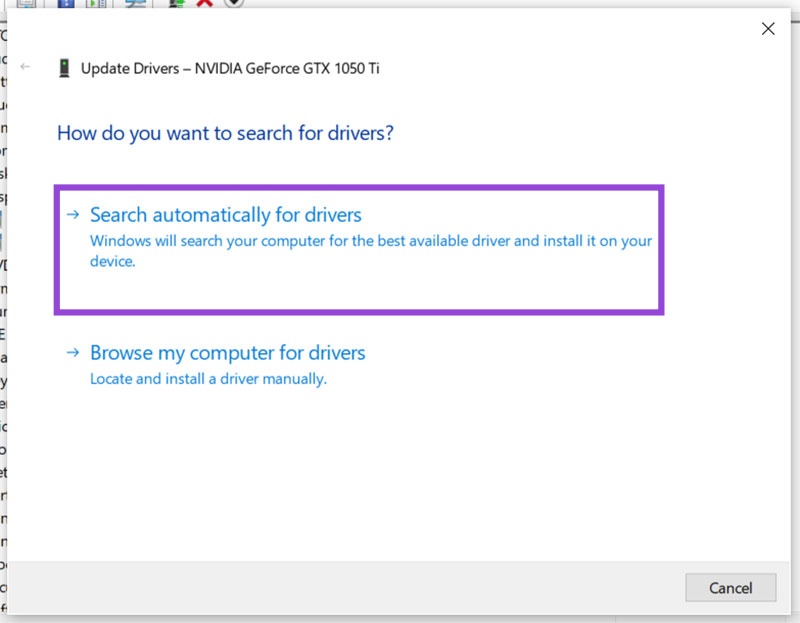Click the blue help icon in toolbar

pyautogui.click(x=66, y=3)
